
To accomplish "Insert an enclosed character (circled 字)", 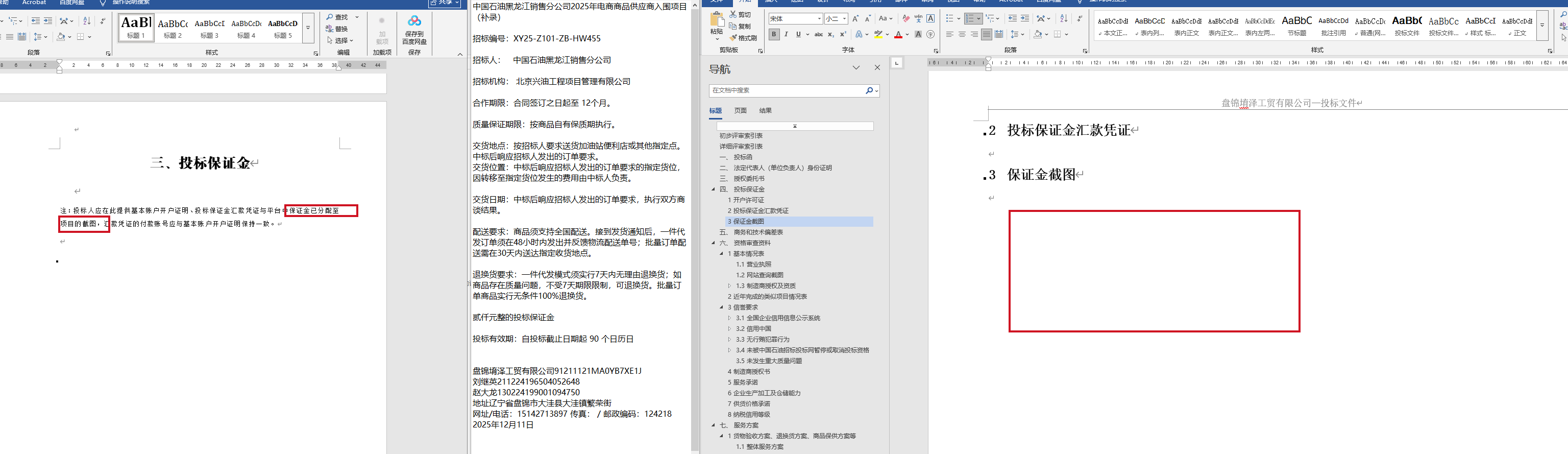I will [930, 35].
